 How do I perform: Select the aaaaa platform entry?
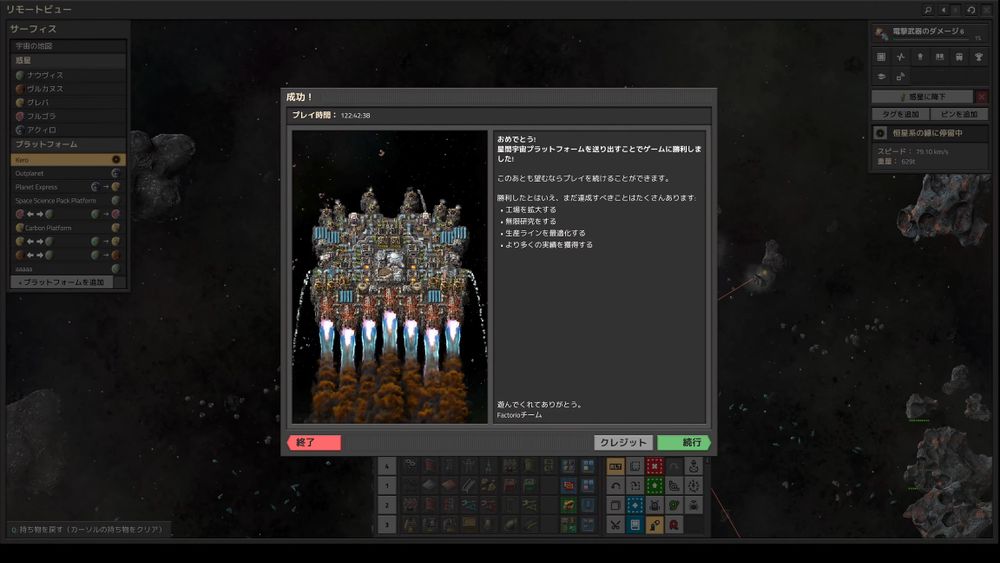68,269
